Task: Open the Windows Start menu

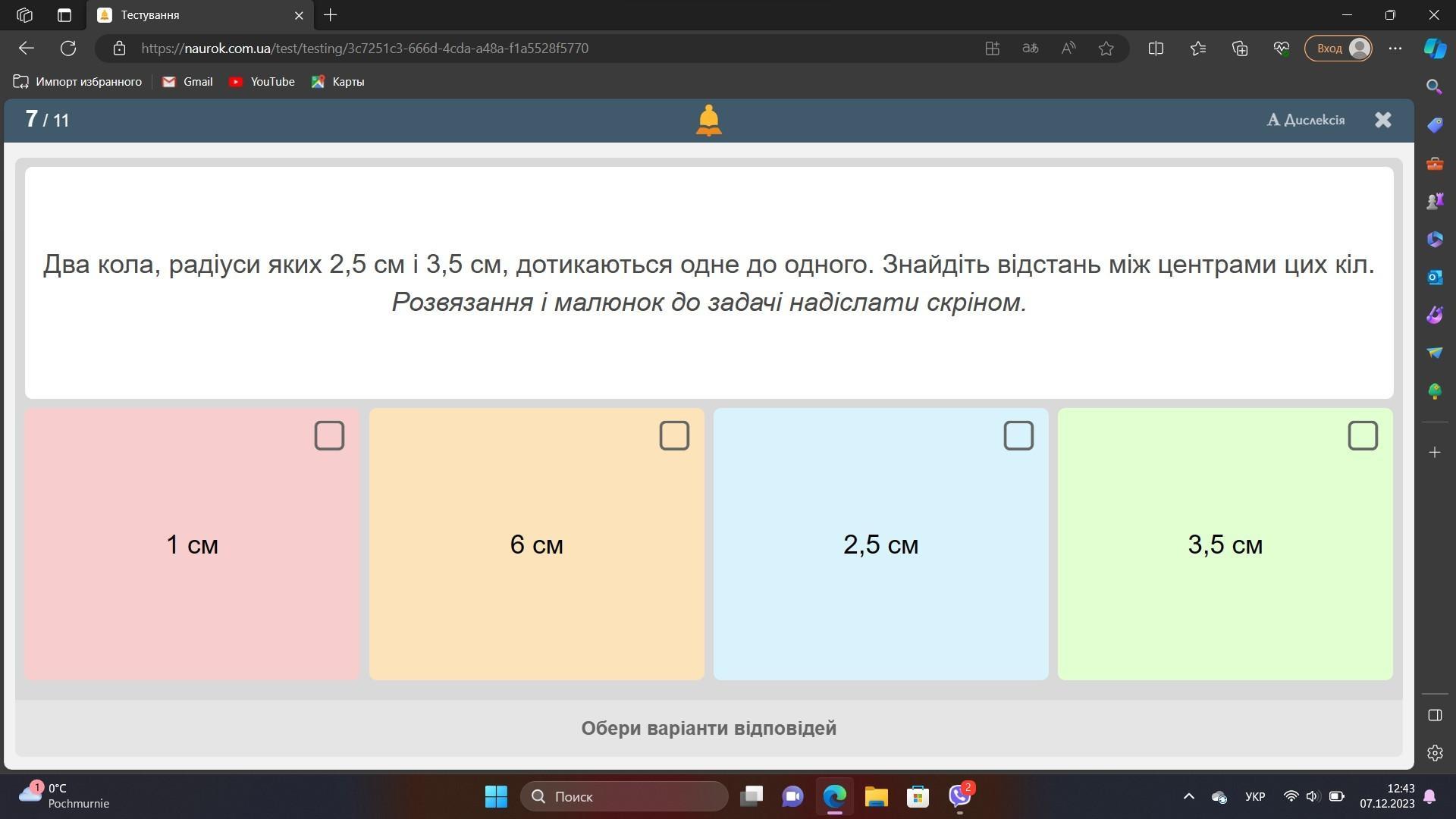Action: coord(496,796)
